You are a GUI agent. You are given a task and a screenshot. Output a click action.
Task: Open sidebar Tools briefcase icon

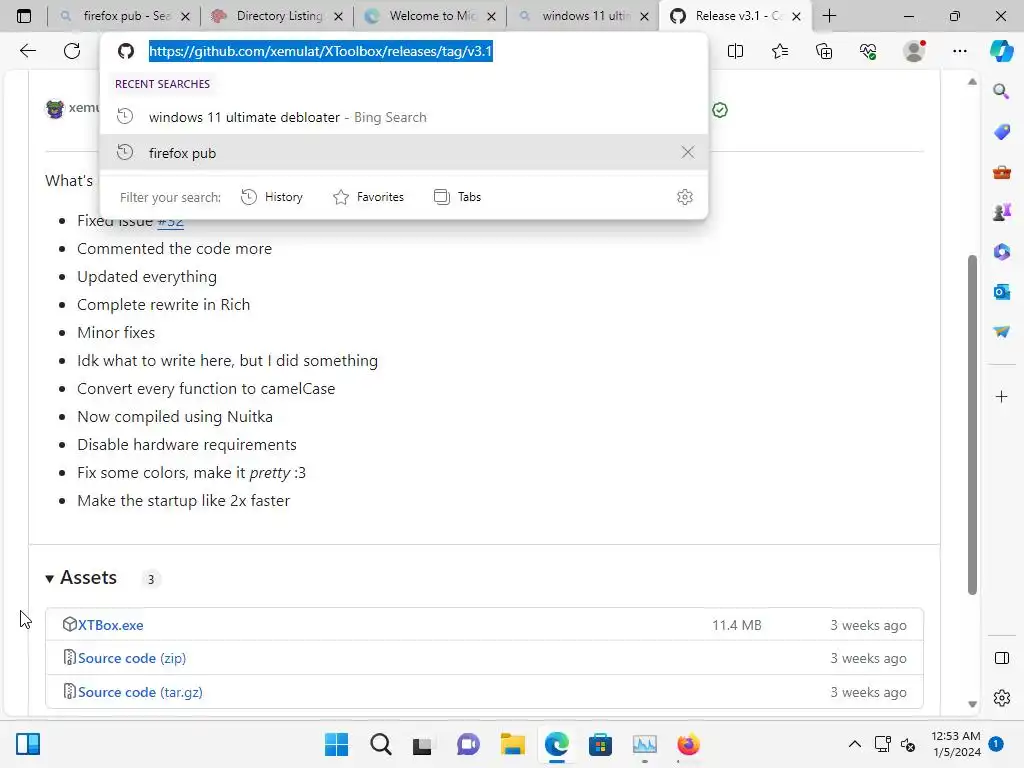coord(1001,172)
